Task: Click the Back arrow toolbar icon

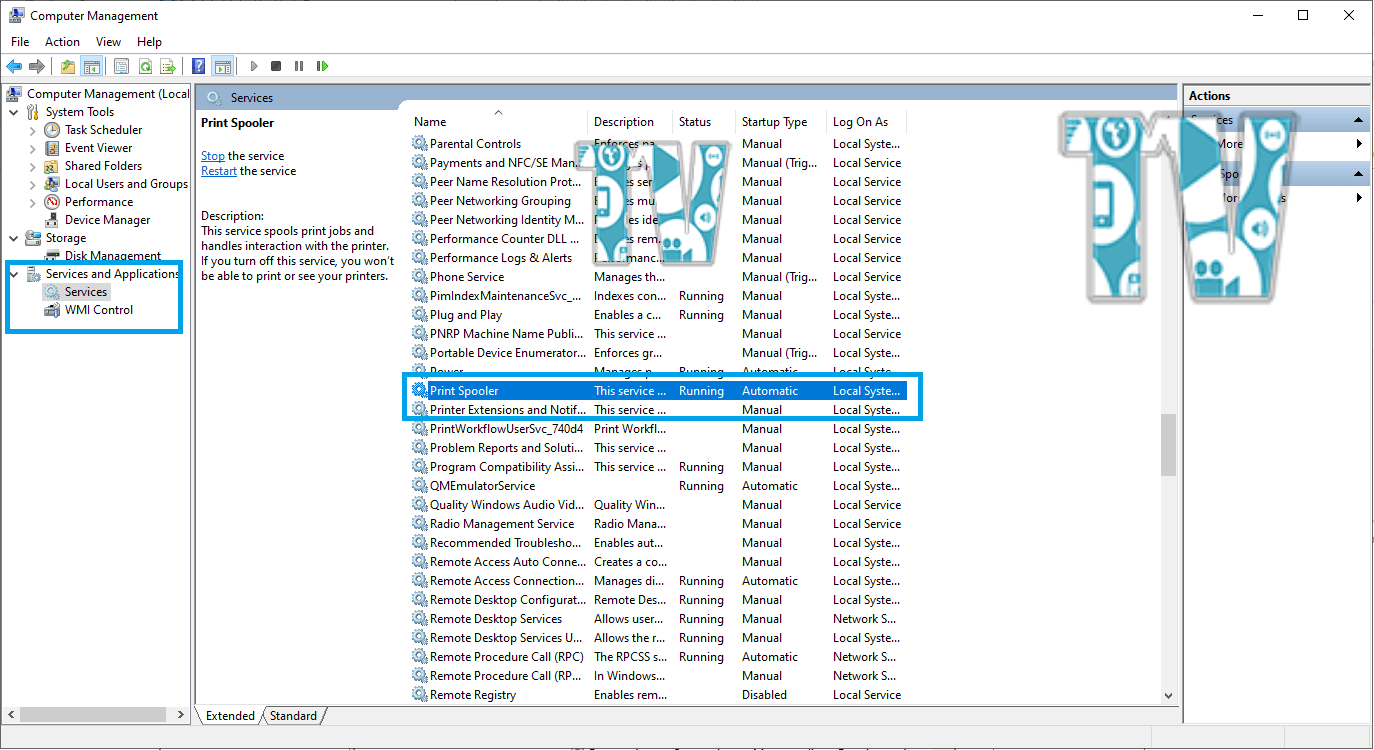Action: pyautogui.click(x=14, y=66)
